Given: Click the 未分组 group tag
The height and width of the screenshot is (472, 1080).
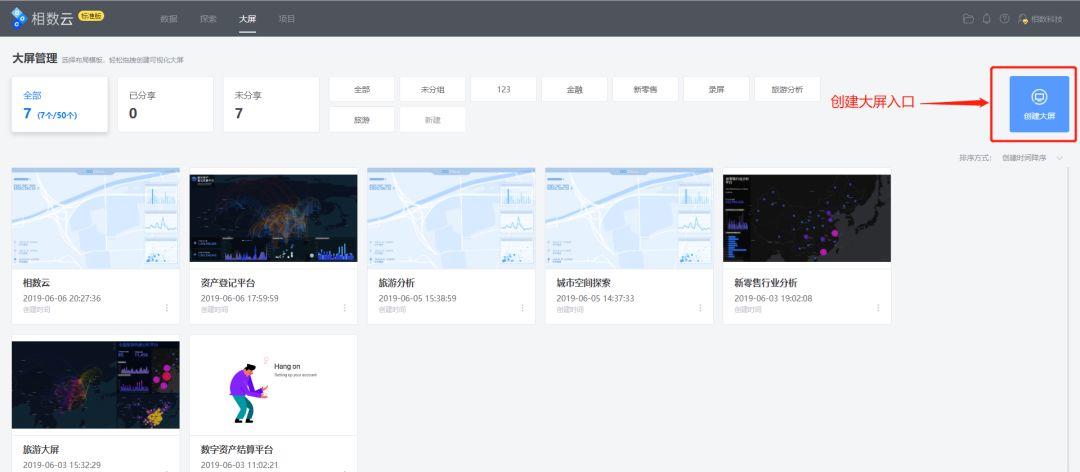Looking at the screenshot, I should [x=433, y=89].
